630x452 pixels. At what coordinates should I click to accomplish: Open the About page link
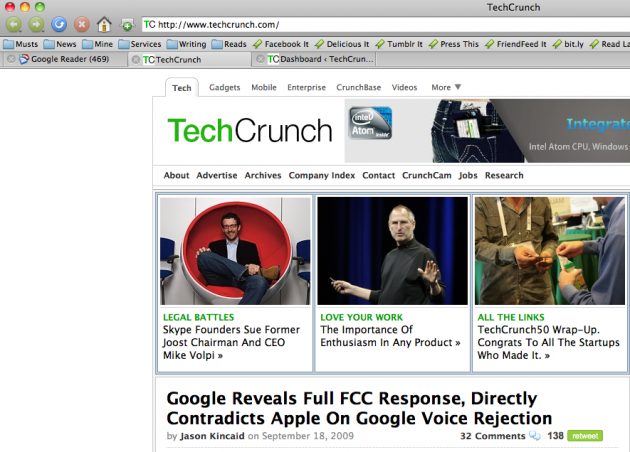176,175
